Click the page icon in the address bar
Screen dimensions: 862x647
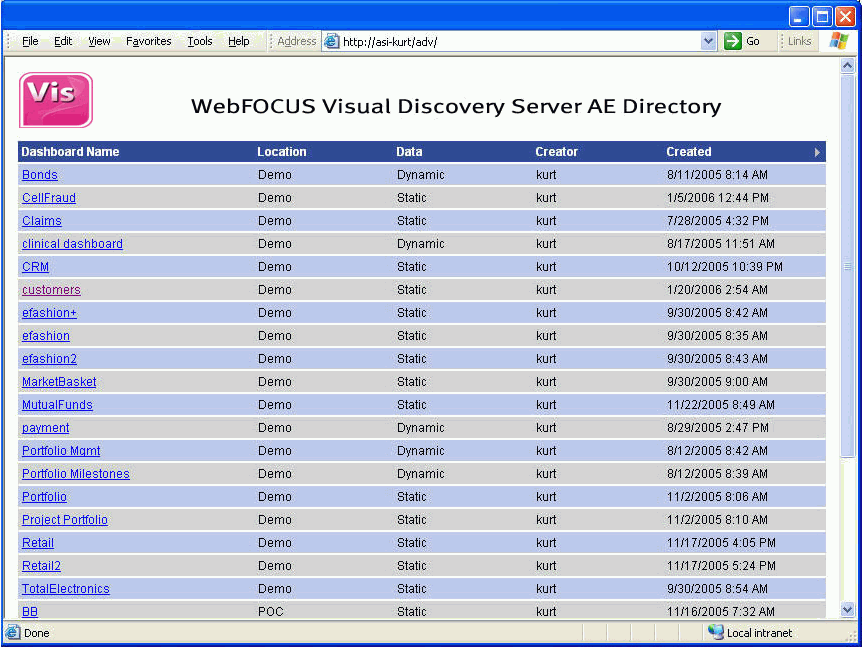point(331,41)
